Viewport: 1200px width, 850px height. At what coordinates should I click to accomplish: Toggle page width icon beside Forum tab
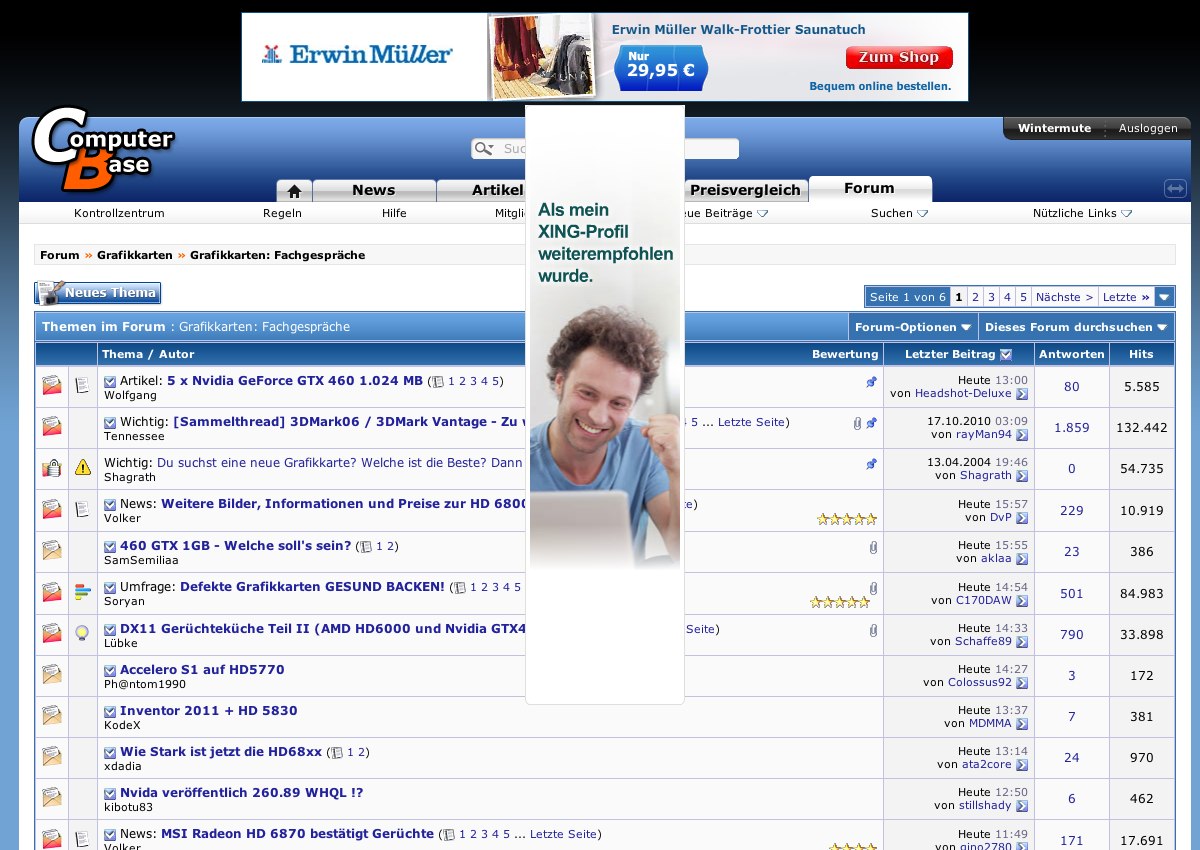[x=1175, y=188]
